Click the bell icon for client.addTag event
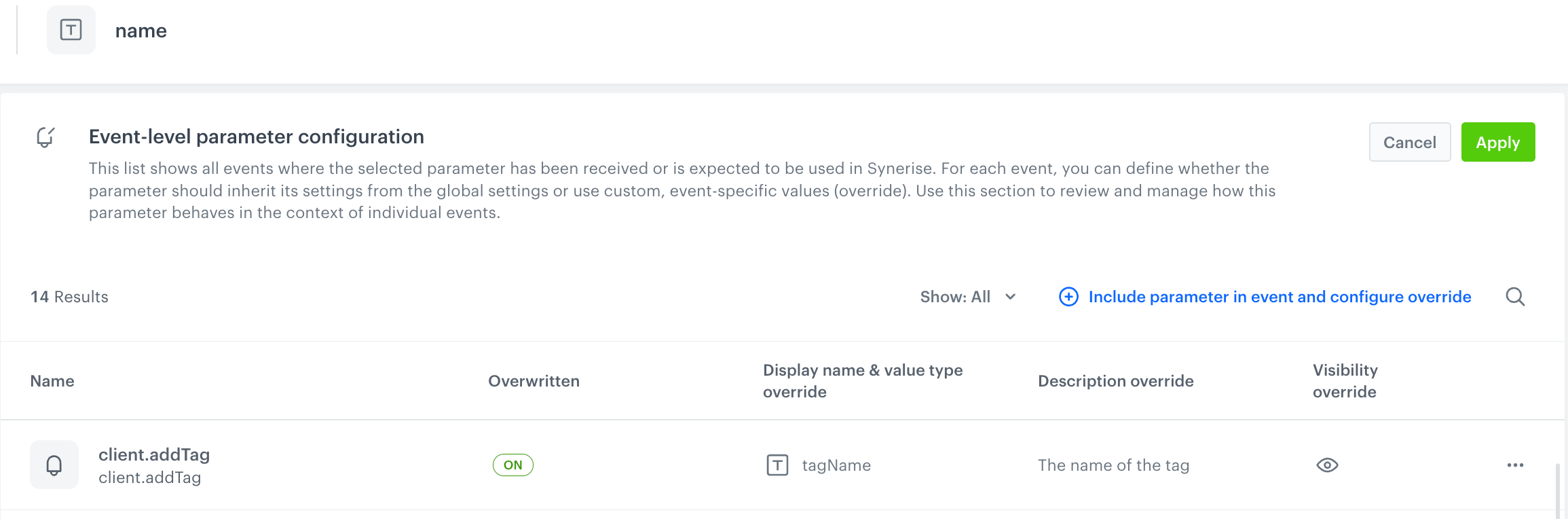This screenshot has height=519, width=1568. (54, 465)
